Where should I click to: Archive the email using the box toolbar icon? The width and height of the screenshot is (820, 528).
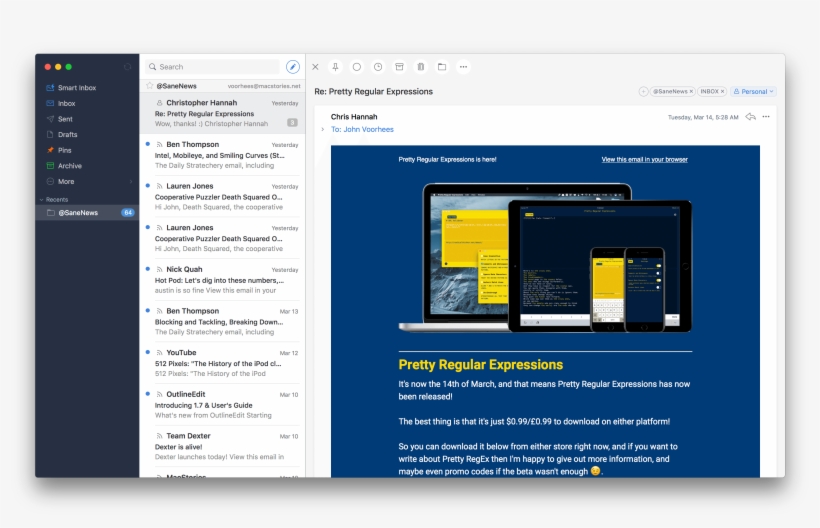(399, 67)
